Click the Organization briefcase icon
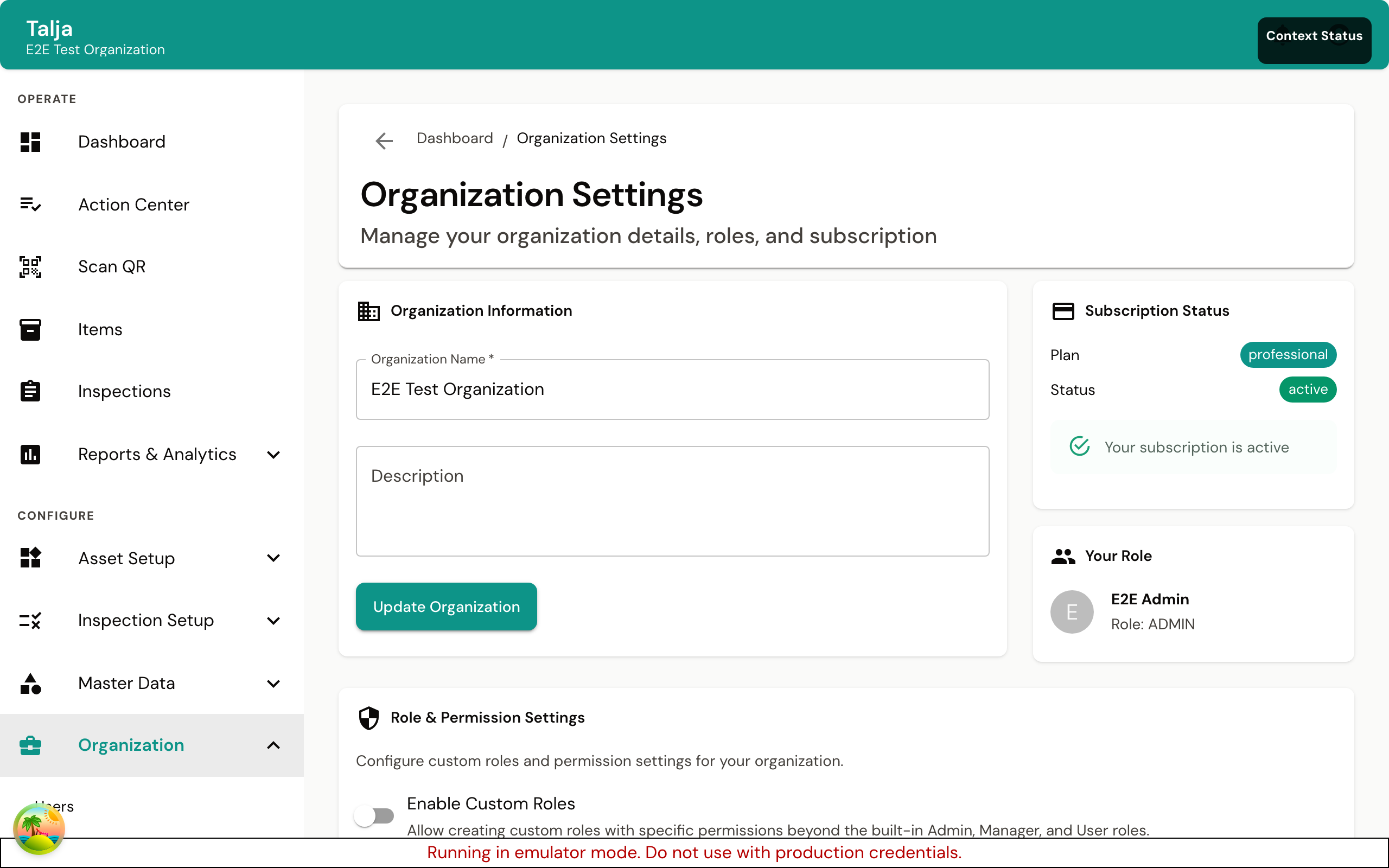 (x=30, y=745)
